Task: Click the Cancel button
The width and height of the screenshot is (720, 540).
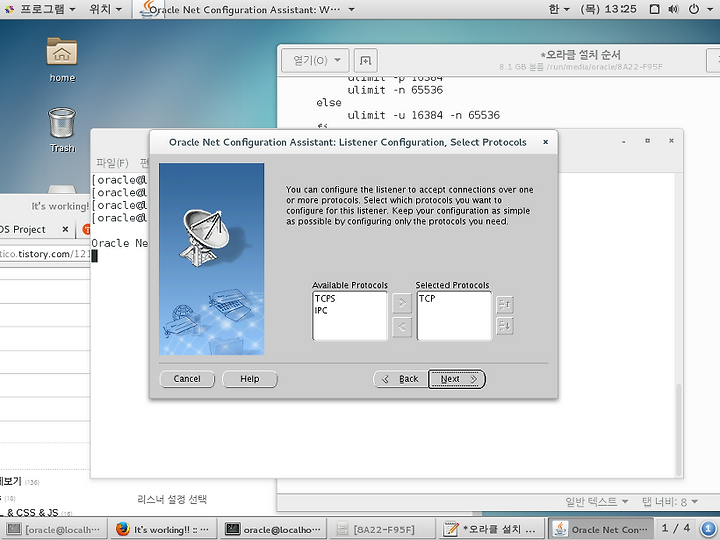Action: (187, 379)
